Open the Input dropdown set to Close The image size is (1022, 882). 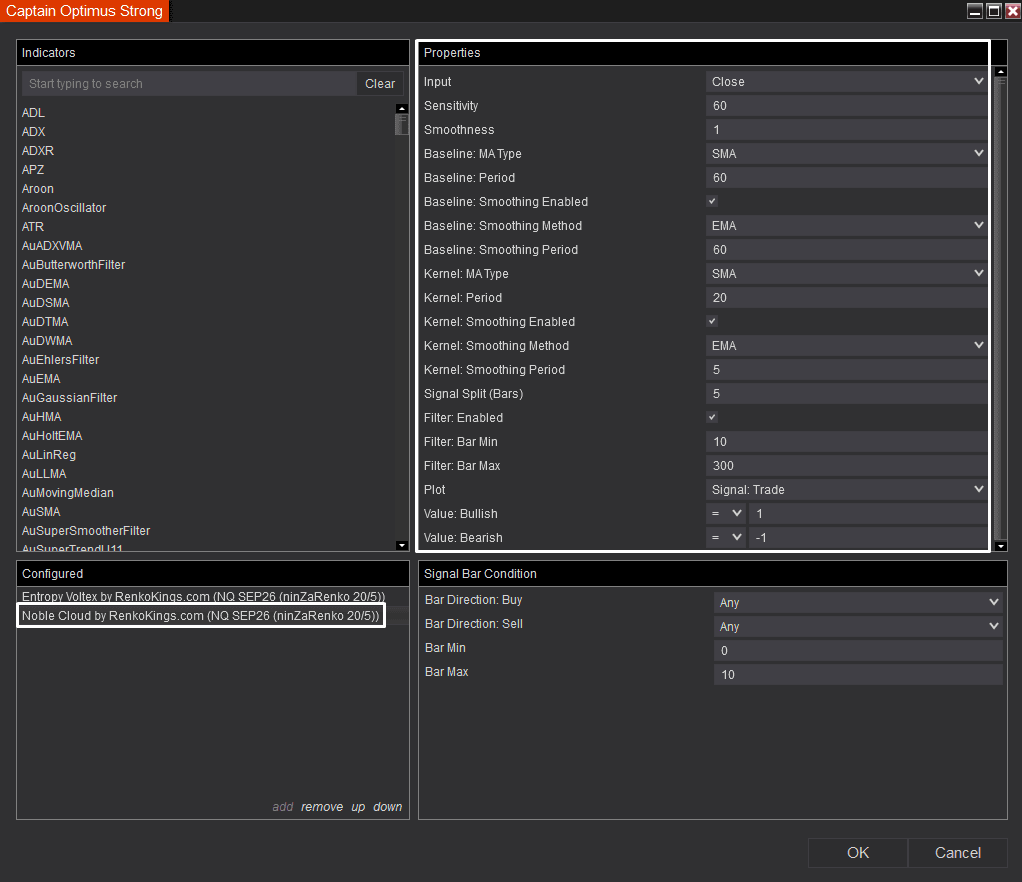[x=846, y=81]
